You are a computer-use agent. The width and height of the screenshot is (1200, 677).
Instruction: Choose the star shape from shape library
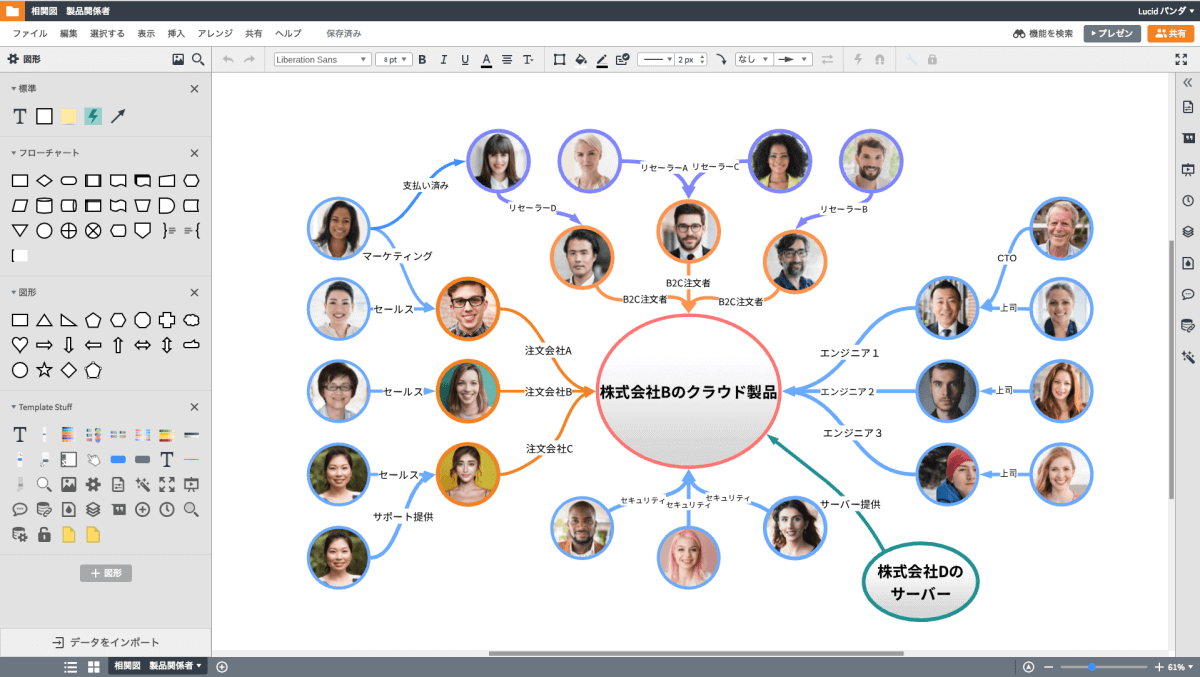[x=44, y=370]
